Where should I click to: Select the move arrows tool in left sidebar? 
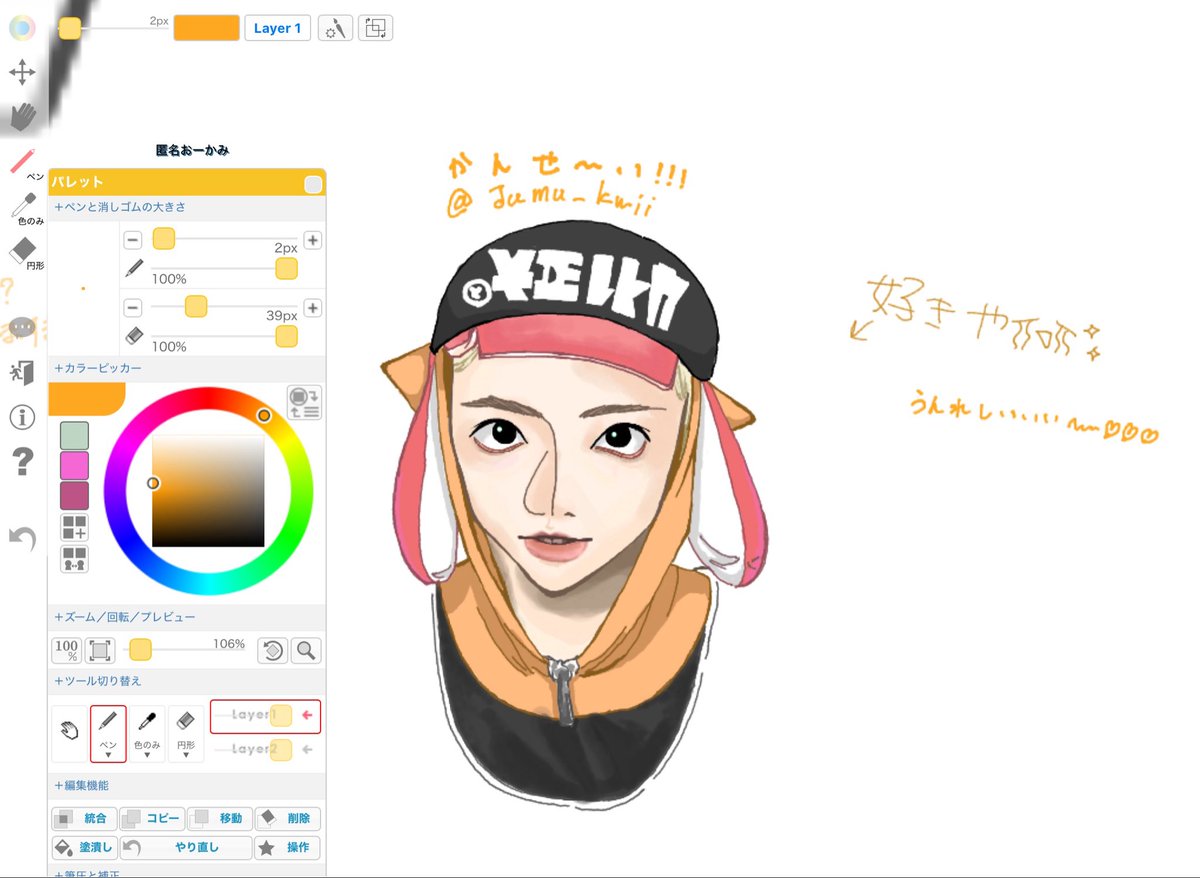click(x=22, y=73)
